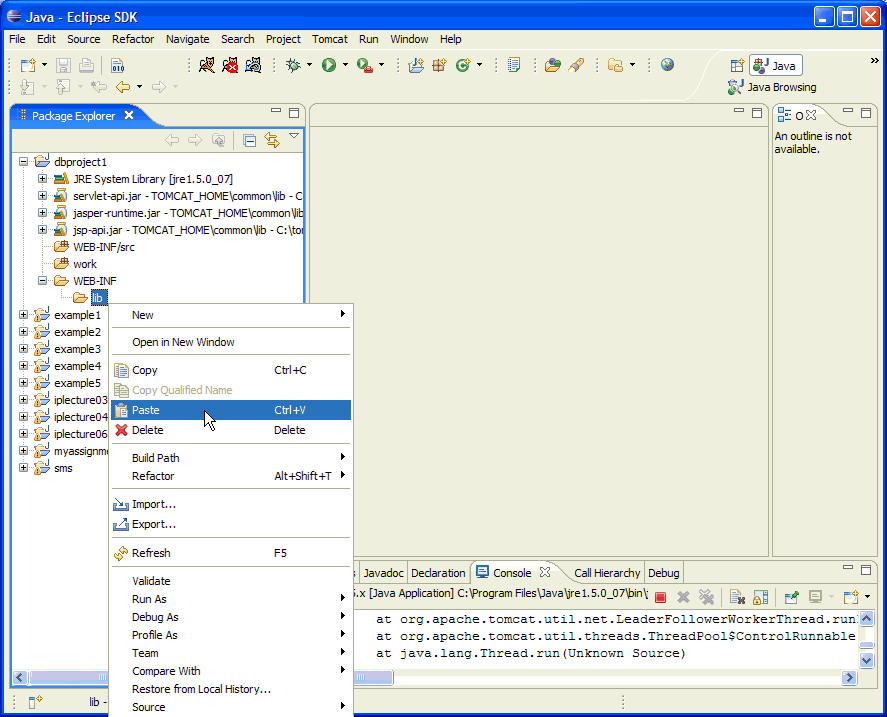Open the Tomcat menu in menu bar
Viewport: 887px width, 717px height.
point(330,39)
